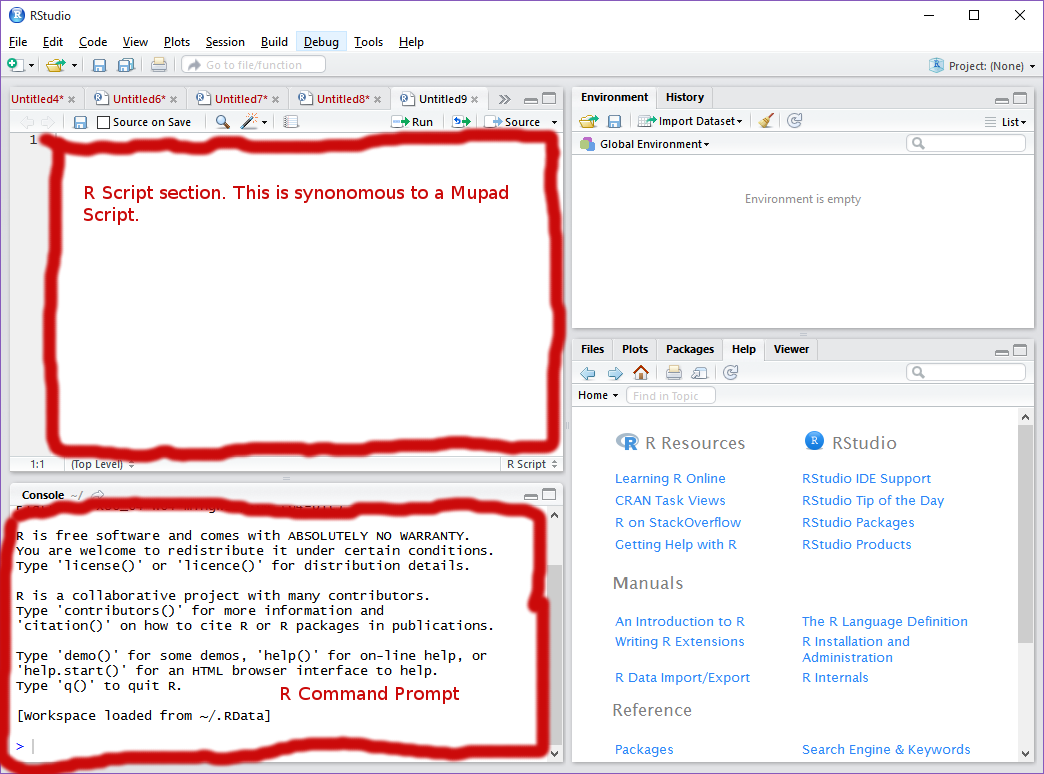Open An Introduction to R manual
This screenshot has height=774, width=1044.
click(680, 621)
